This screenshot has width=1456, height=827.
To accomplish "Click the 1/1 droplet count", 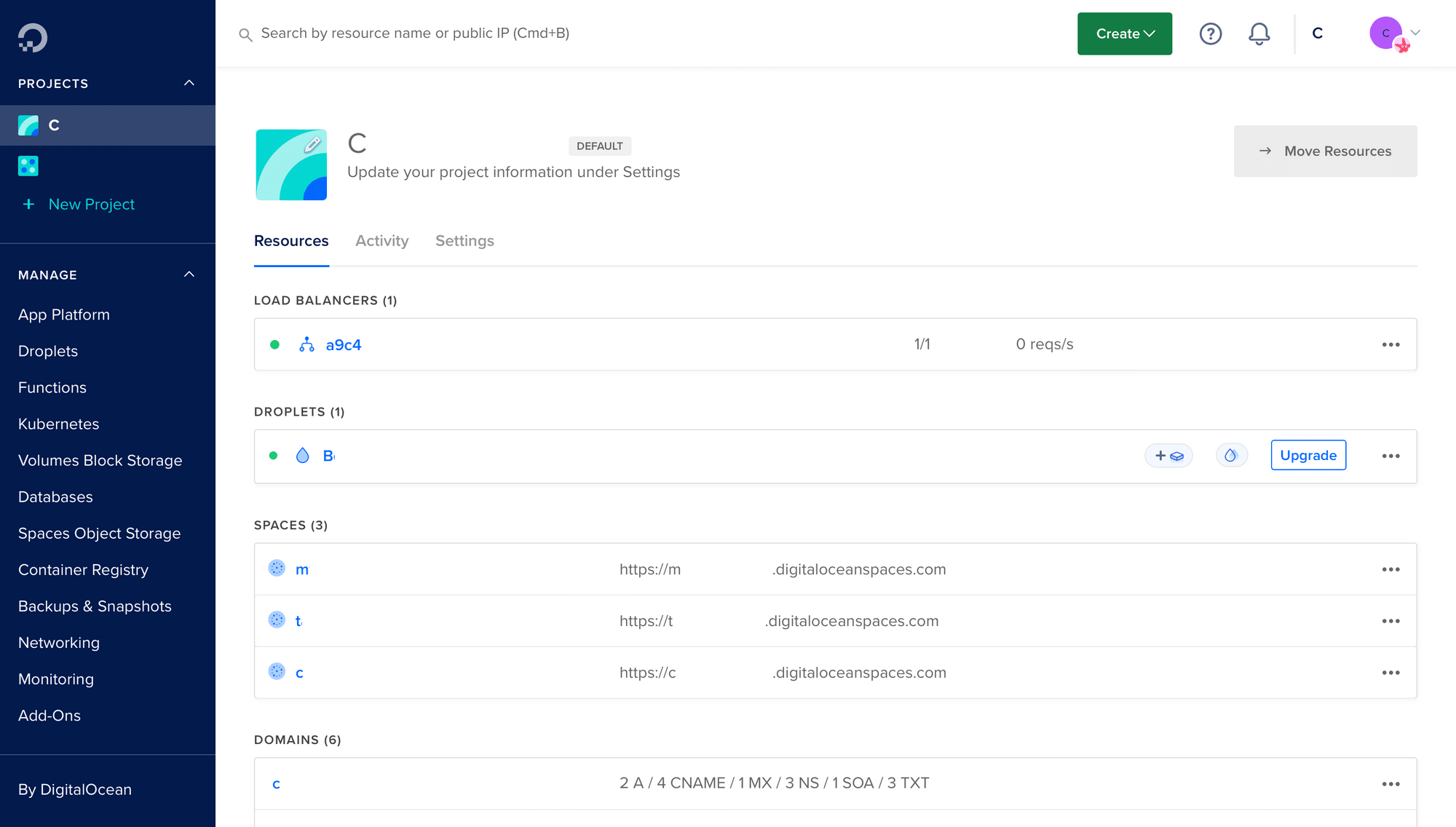I will [922, 344].
